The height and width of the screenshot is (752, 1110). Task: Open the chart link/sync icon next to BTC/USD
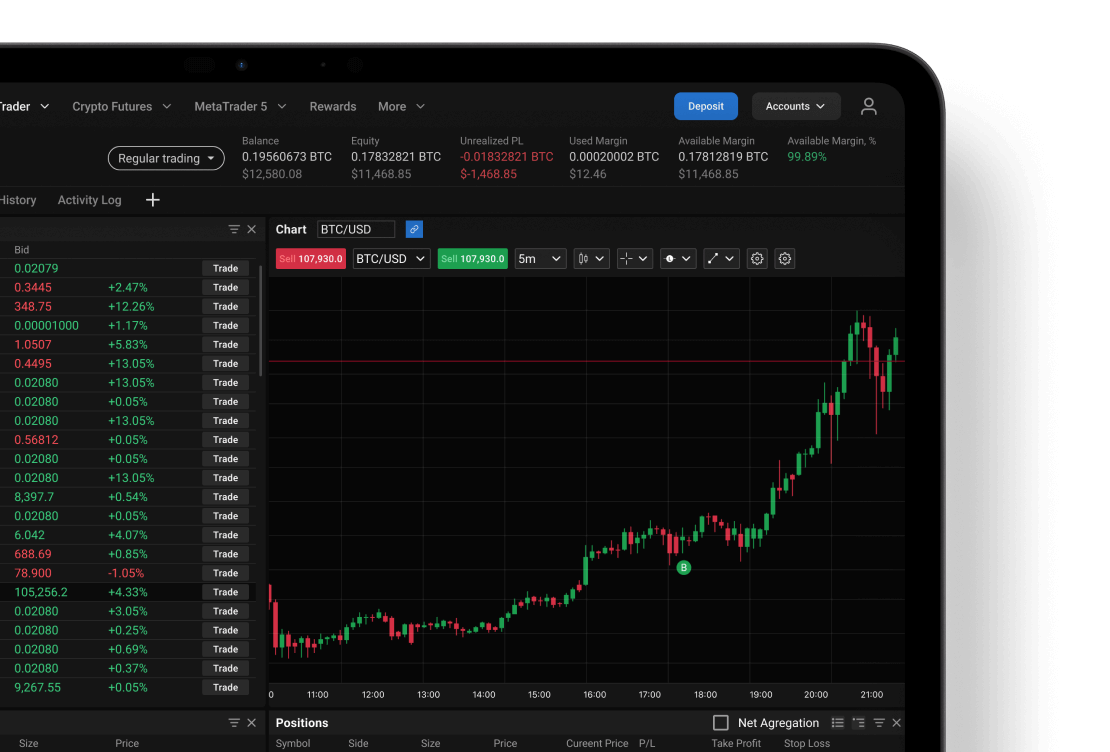pyautogui.click(x=414, y=229)
